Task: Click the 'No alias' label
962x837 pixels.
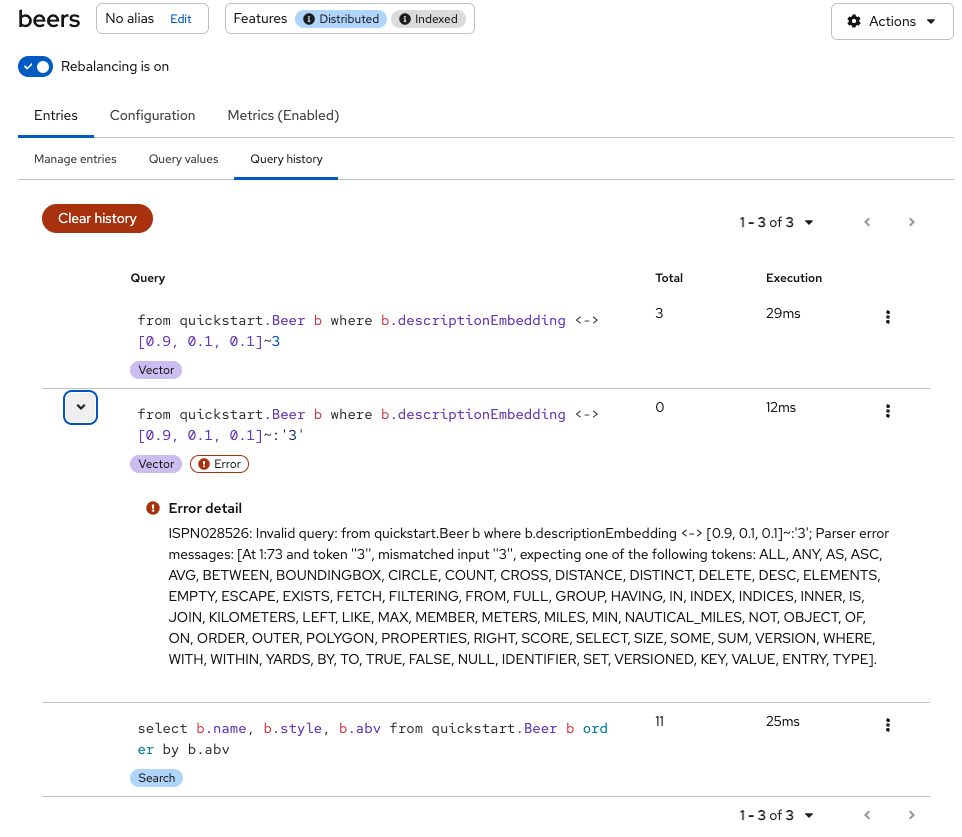Action: 129,19
